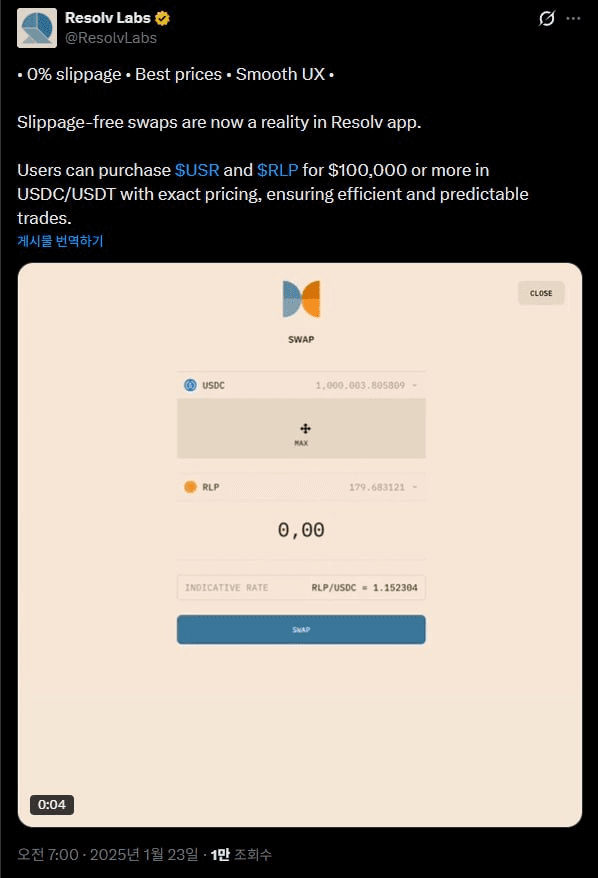Viewport: 598px width, 878px height.
Task: Click the USDC token icon in the swap panel
Action: pos(190,385)
